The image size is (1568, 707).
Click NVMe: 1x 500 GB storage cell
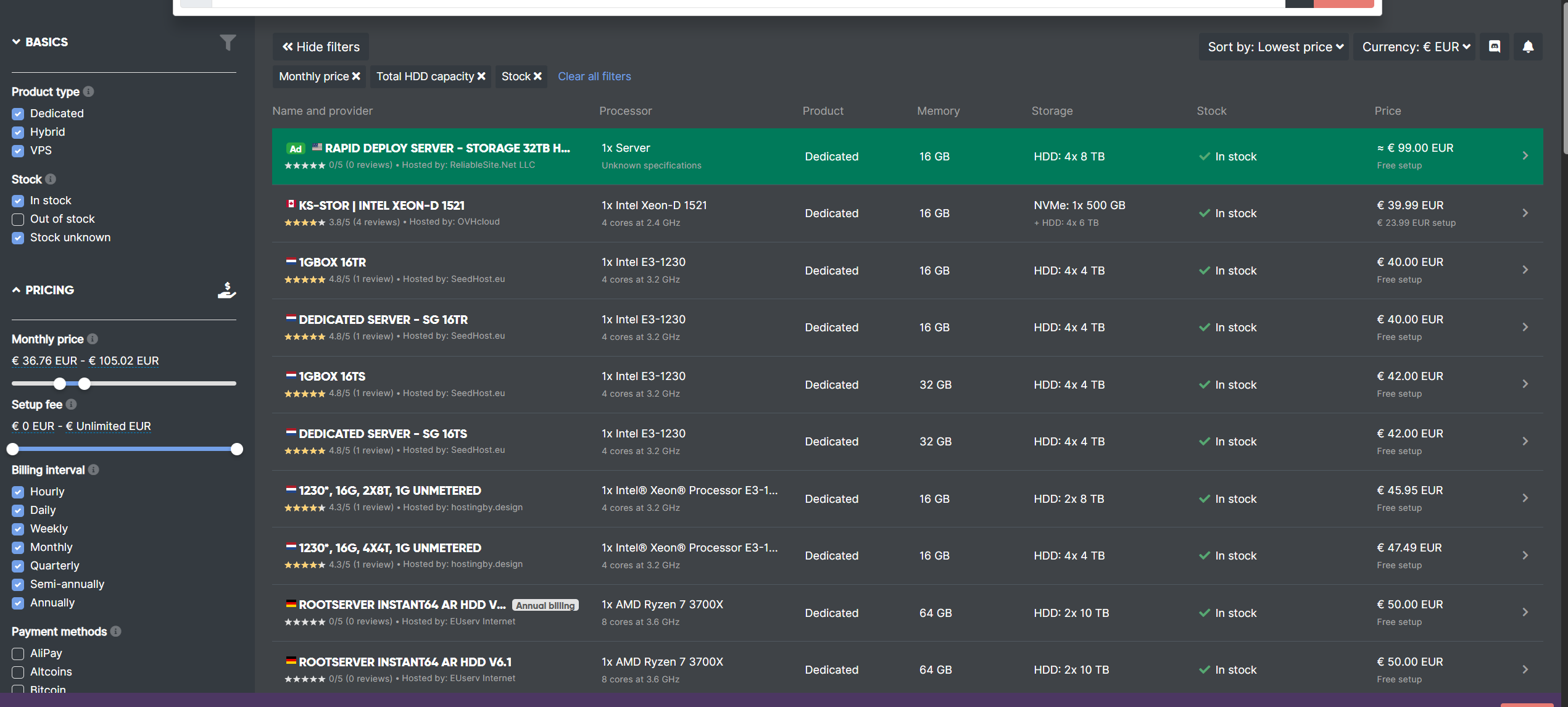(x=1079, y=205)
